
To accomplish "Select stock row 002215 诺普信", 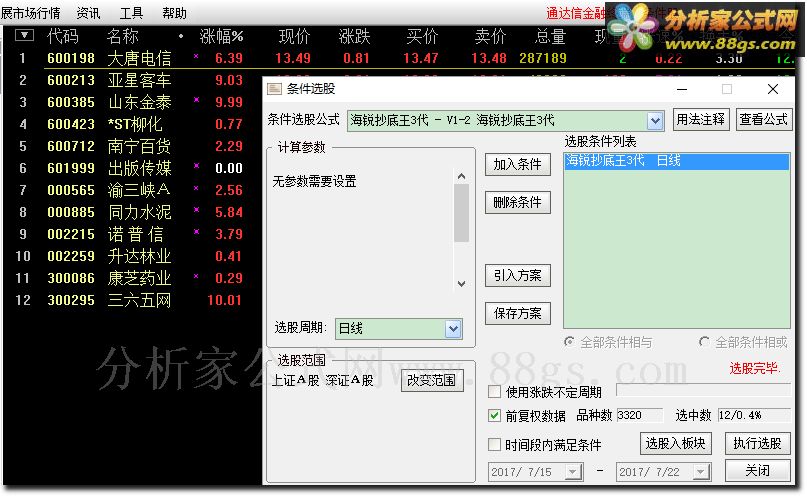I will [x=132, y=234].
